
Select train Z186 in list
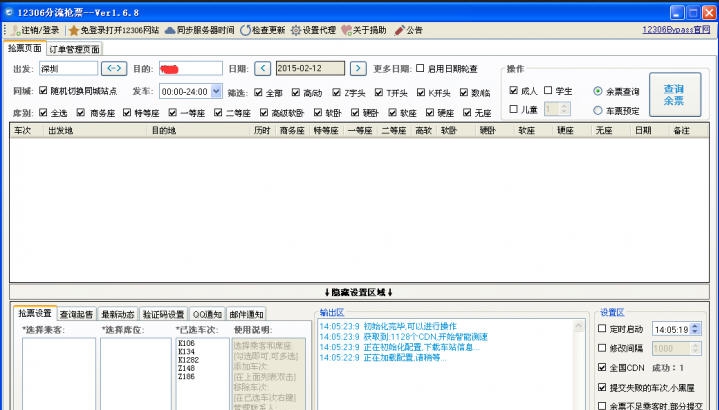(187, 377)
